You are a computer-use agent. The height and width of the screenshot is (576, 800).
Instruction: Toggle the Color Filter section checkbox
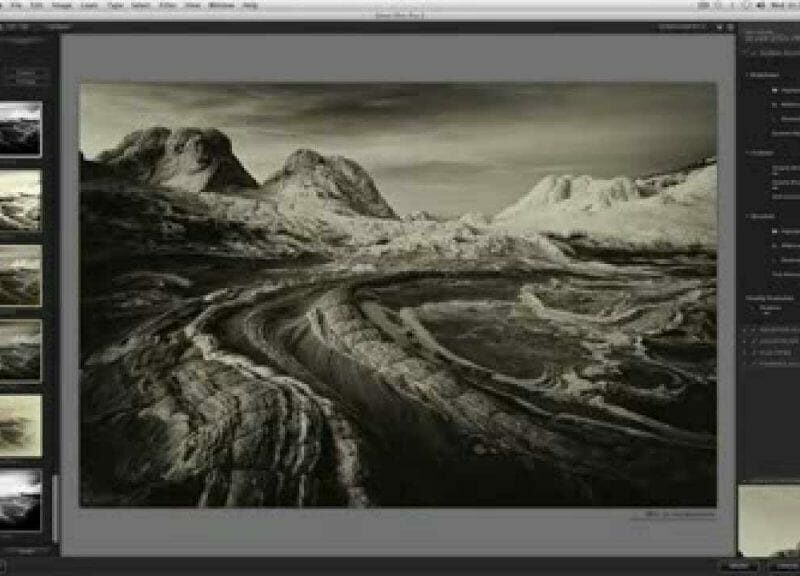coord(748,329)
